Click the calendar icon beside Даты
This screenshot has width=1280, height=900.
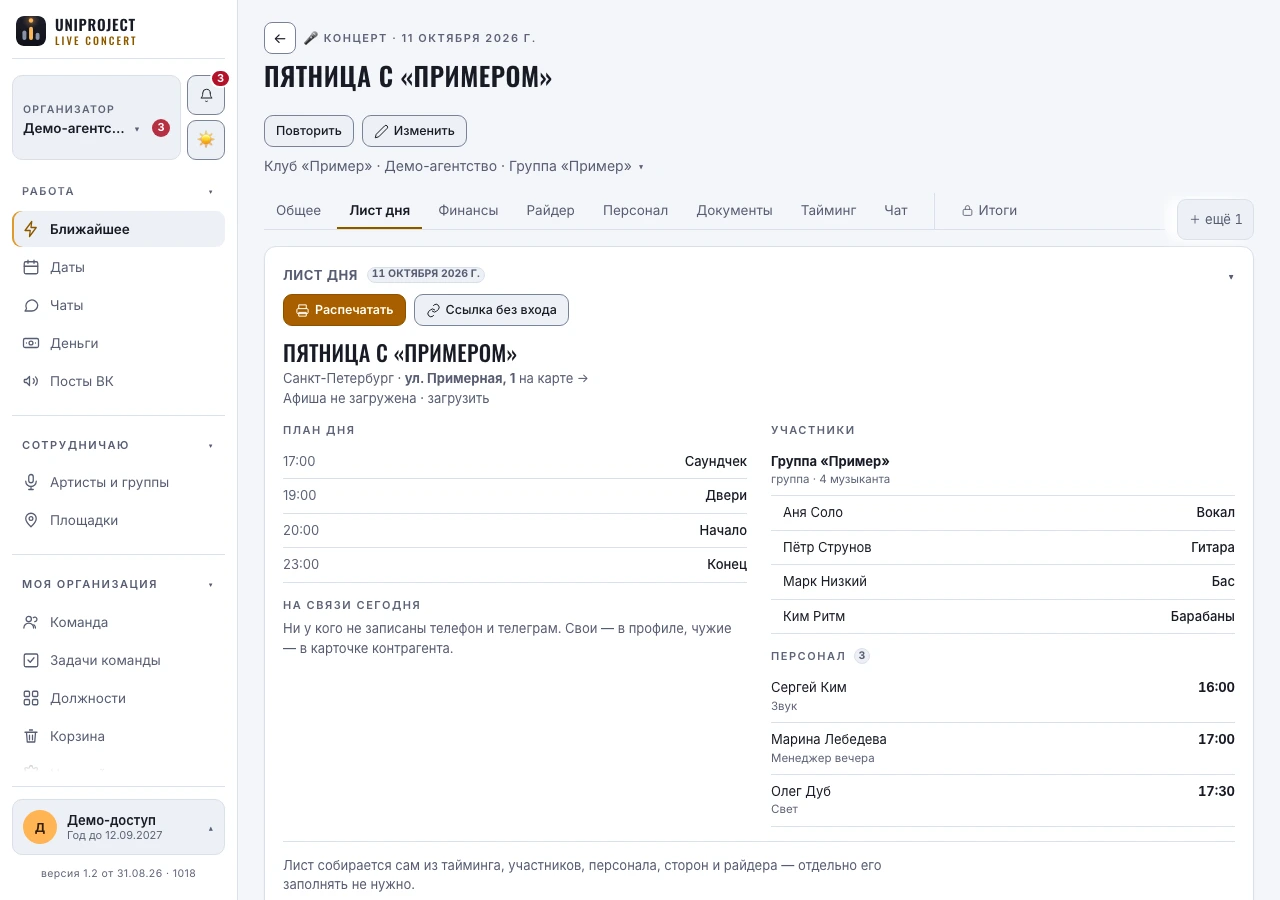pyautogui.click(x=31, y=267)
